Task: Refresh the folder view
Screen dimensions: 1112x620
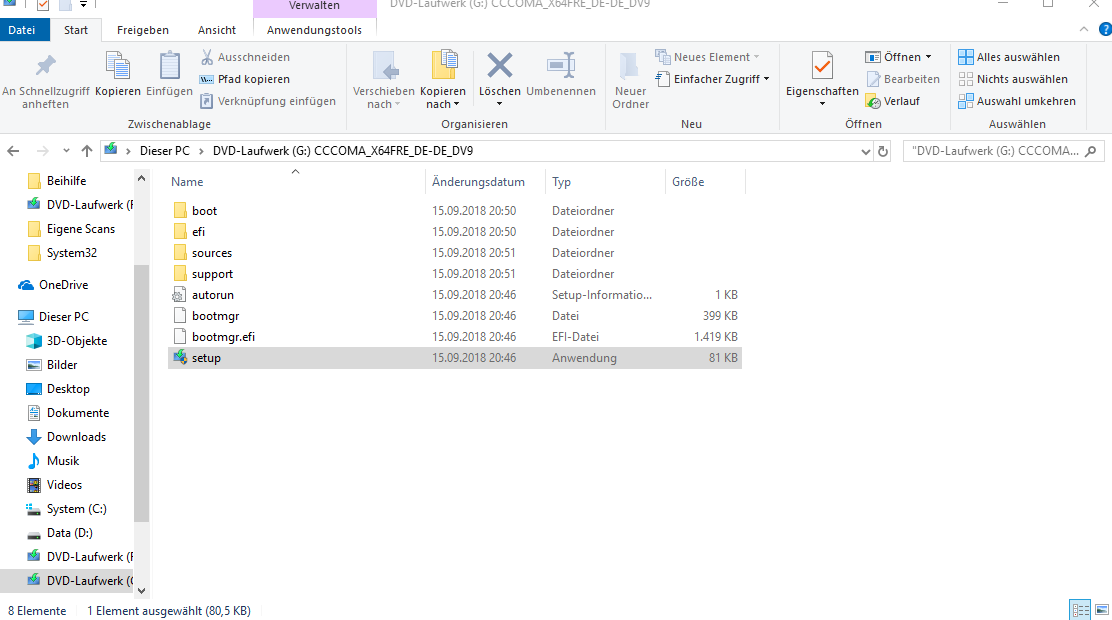Action: click(883, 151)
